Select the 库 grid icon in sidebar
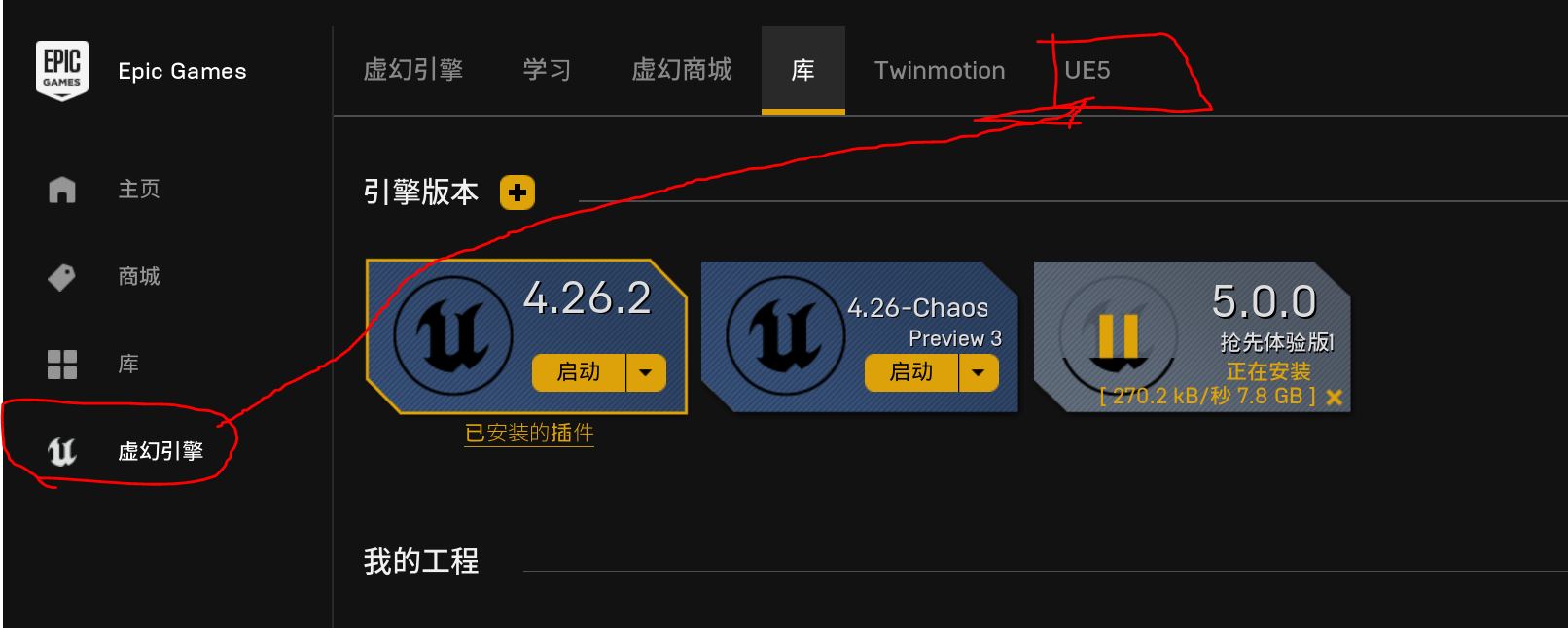 [62, 365]
